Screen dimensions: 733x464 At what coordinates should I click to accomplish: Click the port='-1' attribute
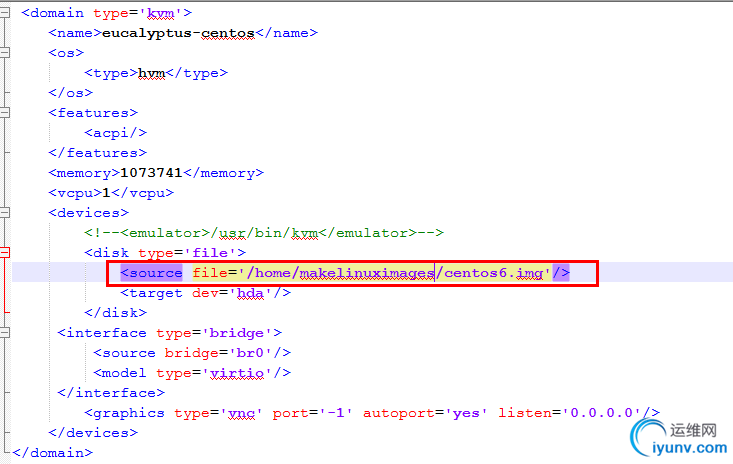click(313, 413)
